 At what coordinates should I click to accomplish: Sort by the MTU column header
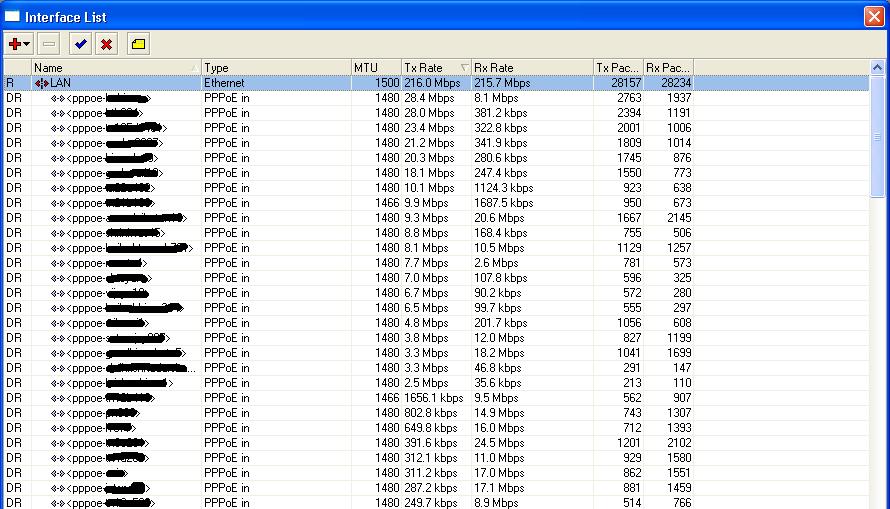376,68
